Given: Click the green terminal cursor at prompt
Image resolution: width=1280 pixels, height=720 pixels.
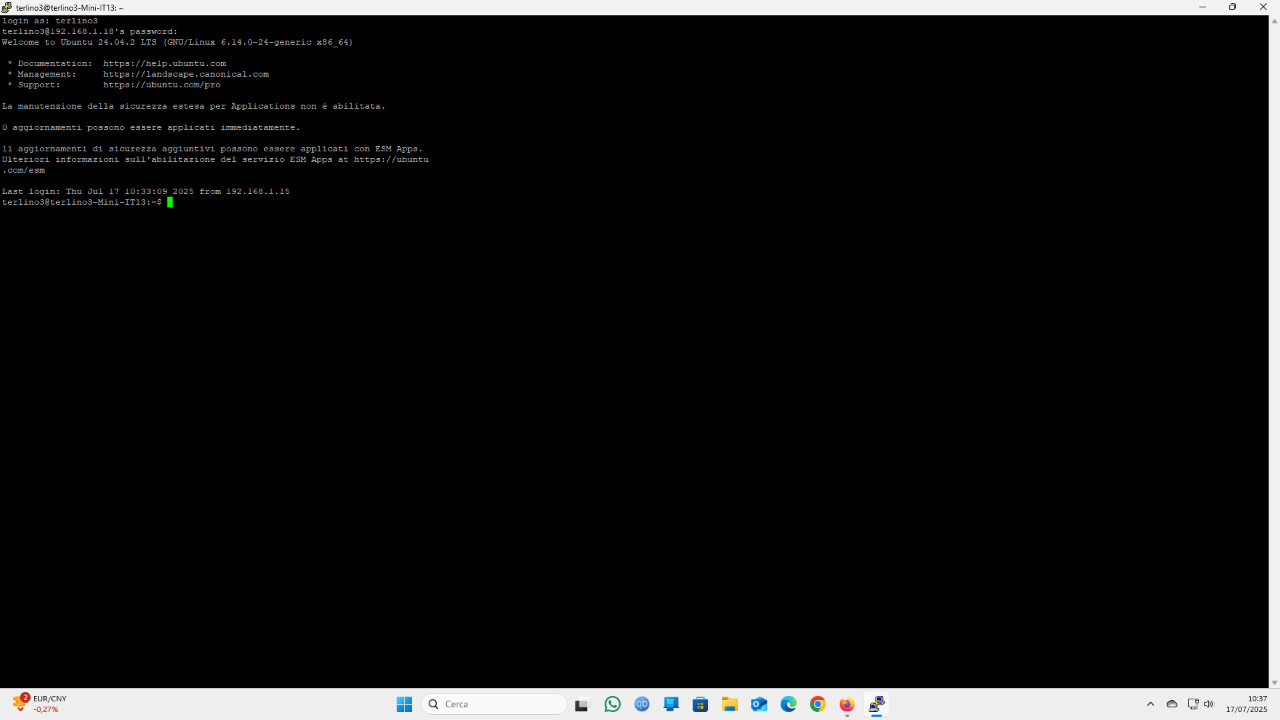Looking at the screenshot, I should [x=170, y=202].
